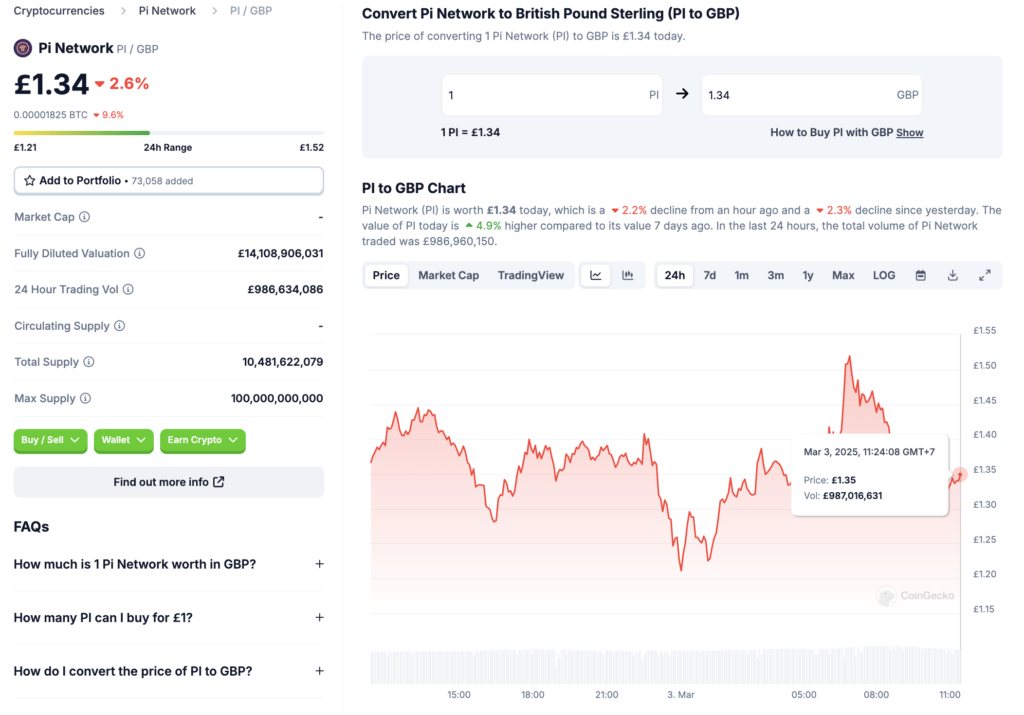
Task: Click Add to Portfolio button
Action: [x=168, y=181]
